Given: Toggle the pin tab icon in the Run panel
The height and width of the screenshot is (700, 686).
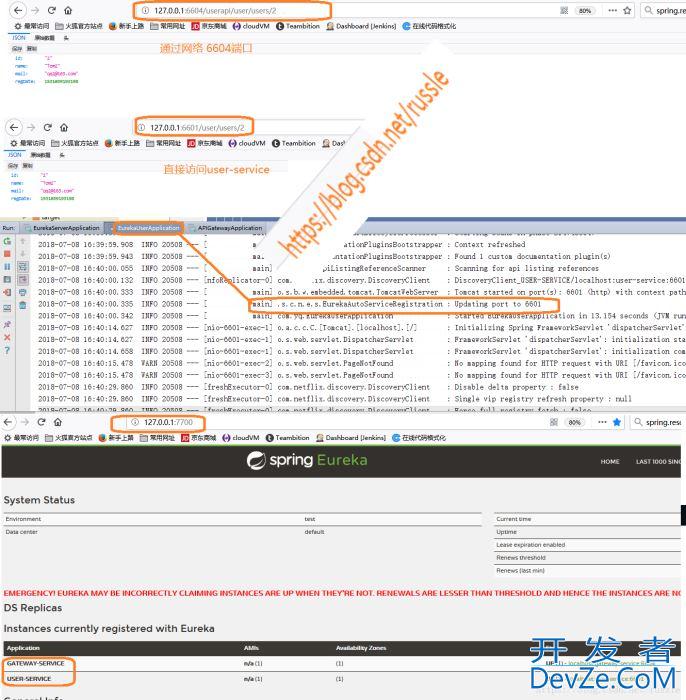Looking at the screenshot, I should pos(8,325).
